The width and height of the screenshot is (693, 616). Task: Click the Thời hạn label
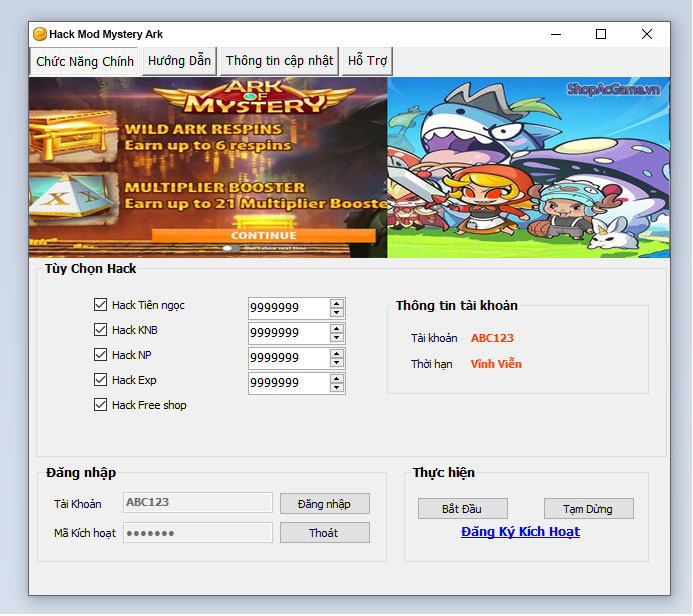click(431, 364)
